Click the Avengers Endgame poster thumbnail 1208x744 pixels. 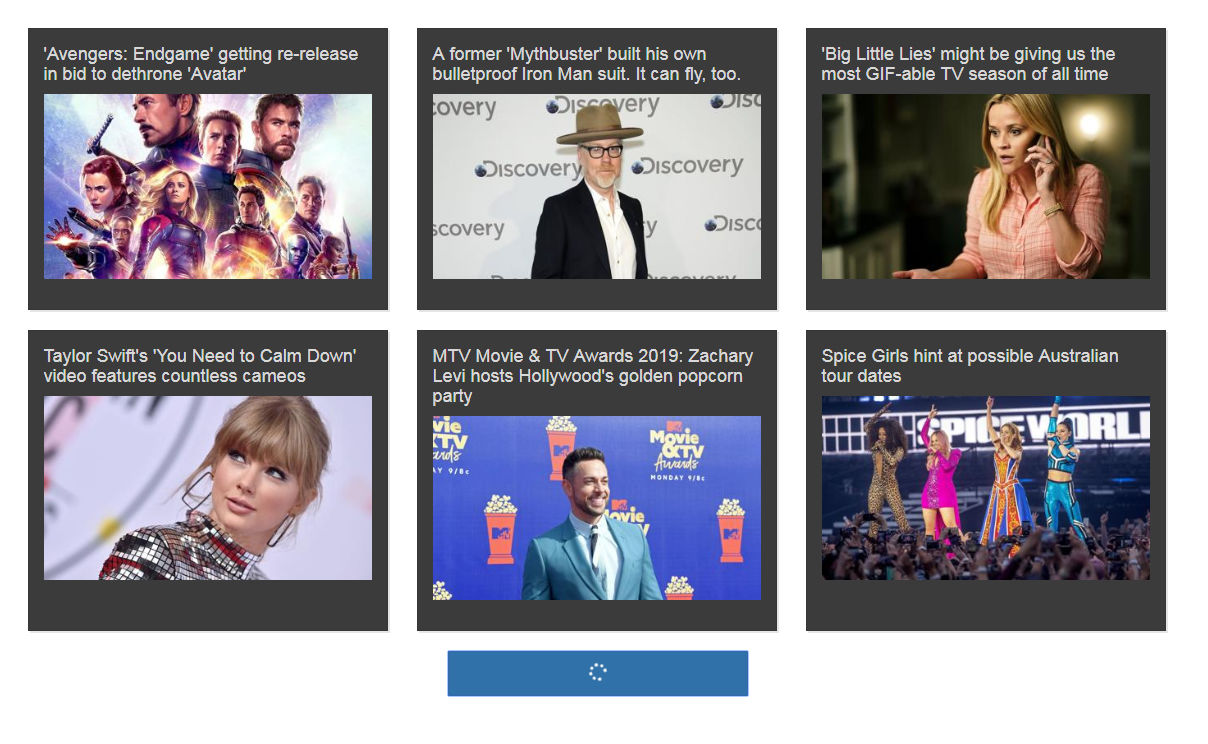coord(208,186)
